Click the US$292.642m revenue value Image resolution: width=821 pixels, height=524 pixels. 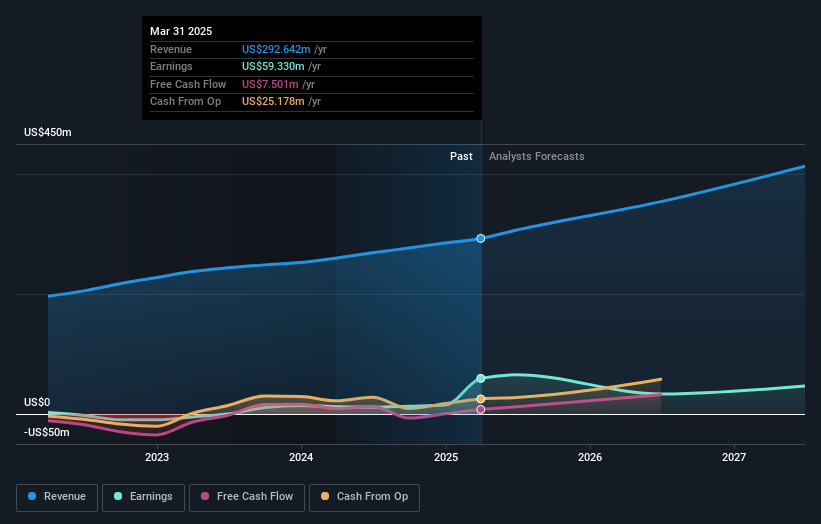click(x=276, y=49)
